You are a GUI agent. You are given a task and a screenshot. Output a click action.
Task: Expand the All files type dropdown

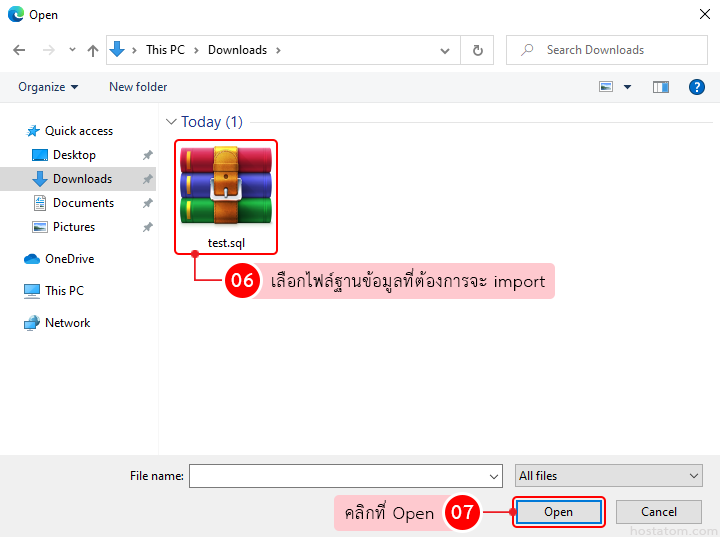coord(608,476)
